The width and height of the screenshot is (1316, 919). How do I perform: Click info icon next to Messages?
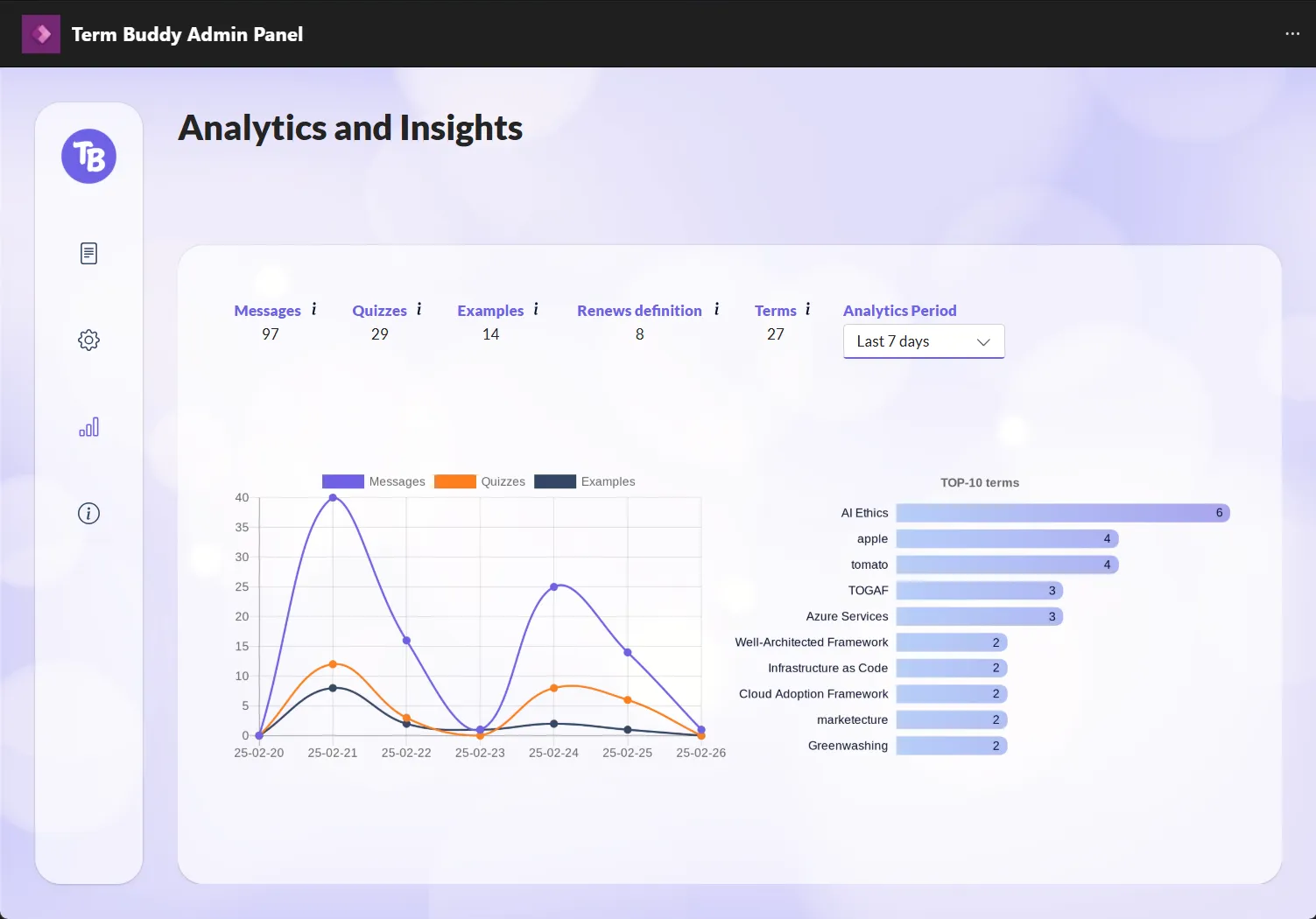(x=313, y=309)
